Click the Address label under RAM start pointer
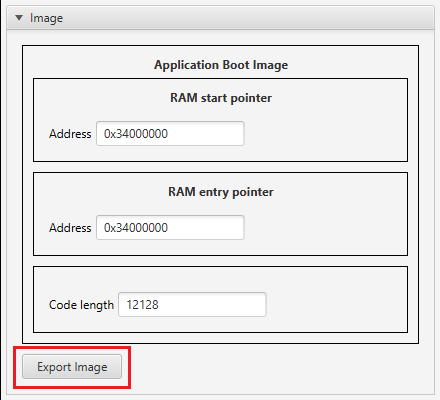 click(70, 134)
